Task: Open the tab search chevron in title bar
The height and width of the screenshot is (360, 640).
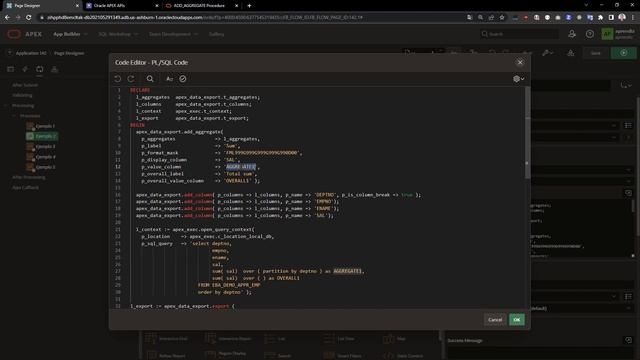Action: (x=586, y=5)
